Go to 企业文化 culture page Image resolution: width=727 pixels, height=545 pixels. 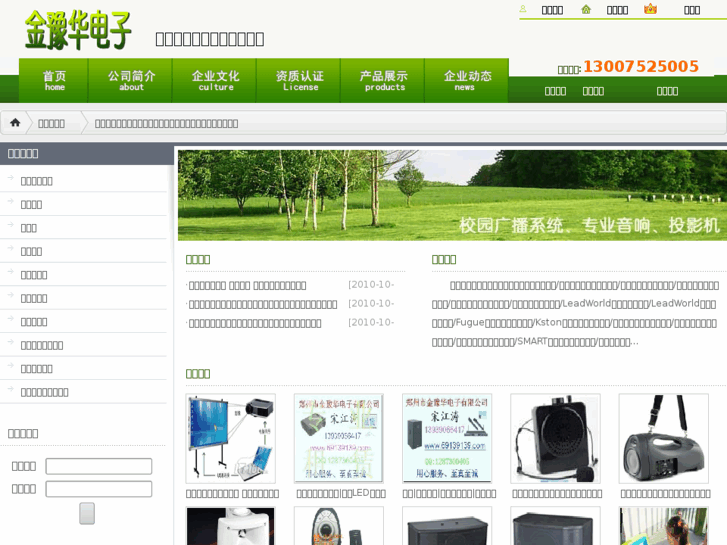(x=216, y=80)
